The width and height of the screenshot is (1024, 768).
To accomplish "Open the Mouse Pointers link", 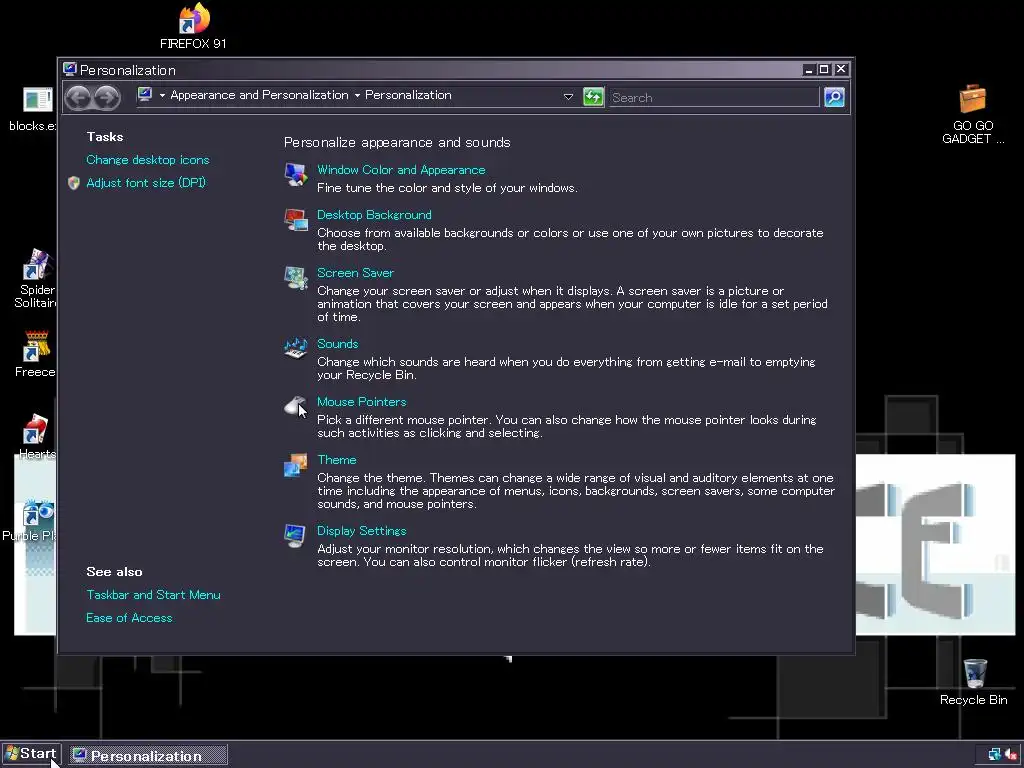I will pos(362,402).
